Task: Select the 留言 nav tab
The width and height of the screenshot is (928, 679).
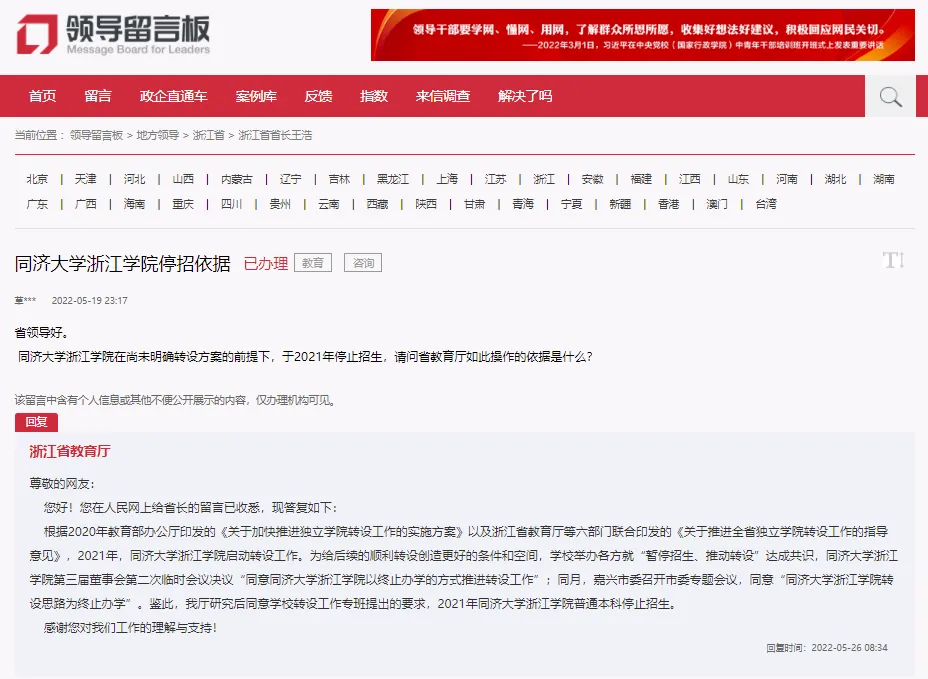Action: tap(97, 96)
